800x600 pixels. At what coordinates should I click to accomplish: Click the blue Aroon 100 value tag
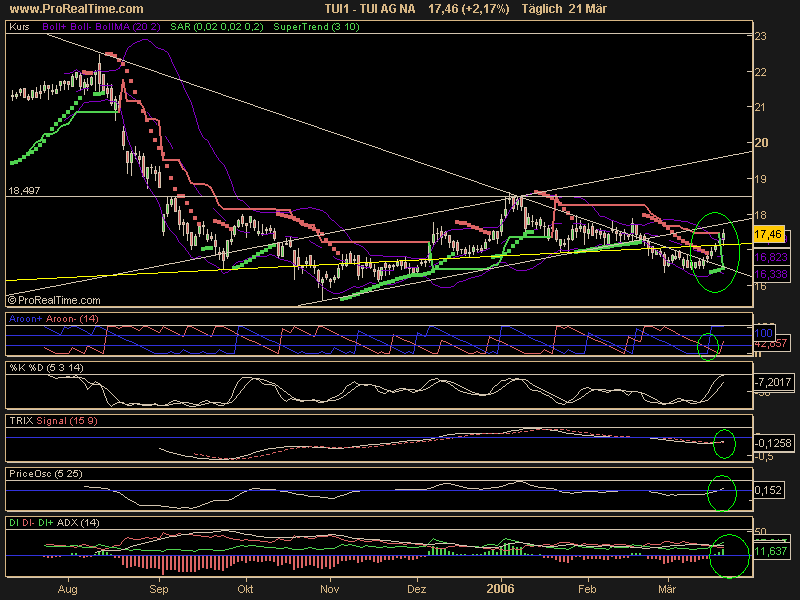[765, 331]
